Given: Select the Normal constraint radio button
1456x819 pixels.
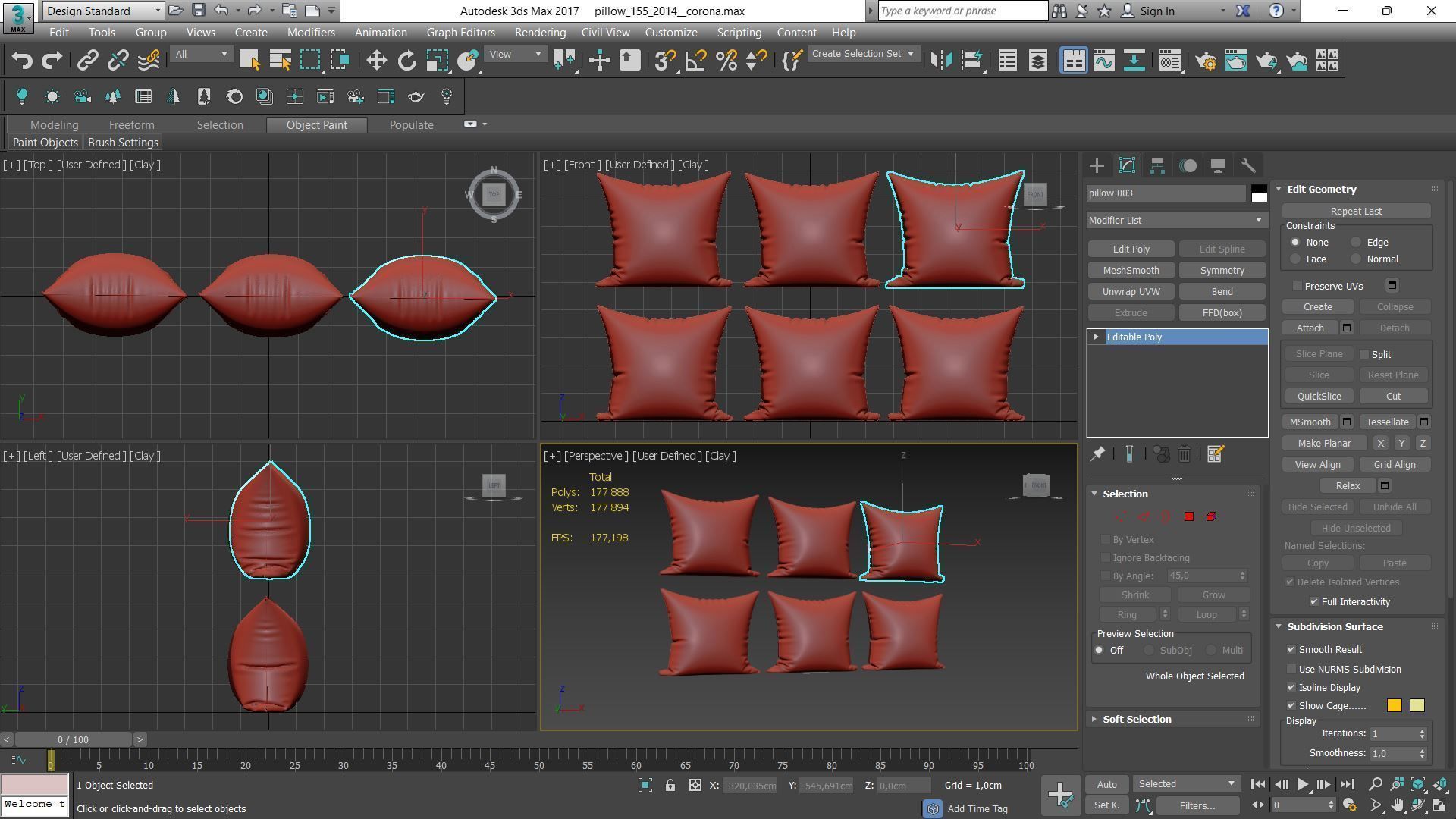Looking at the screenshot, I should click(1356, 259).
